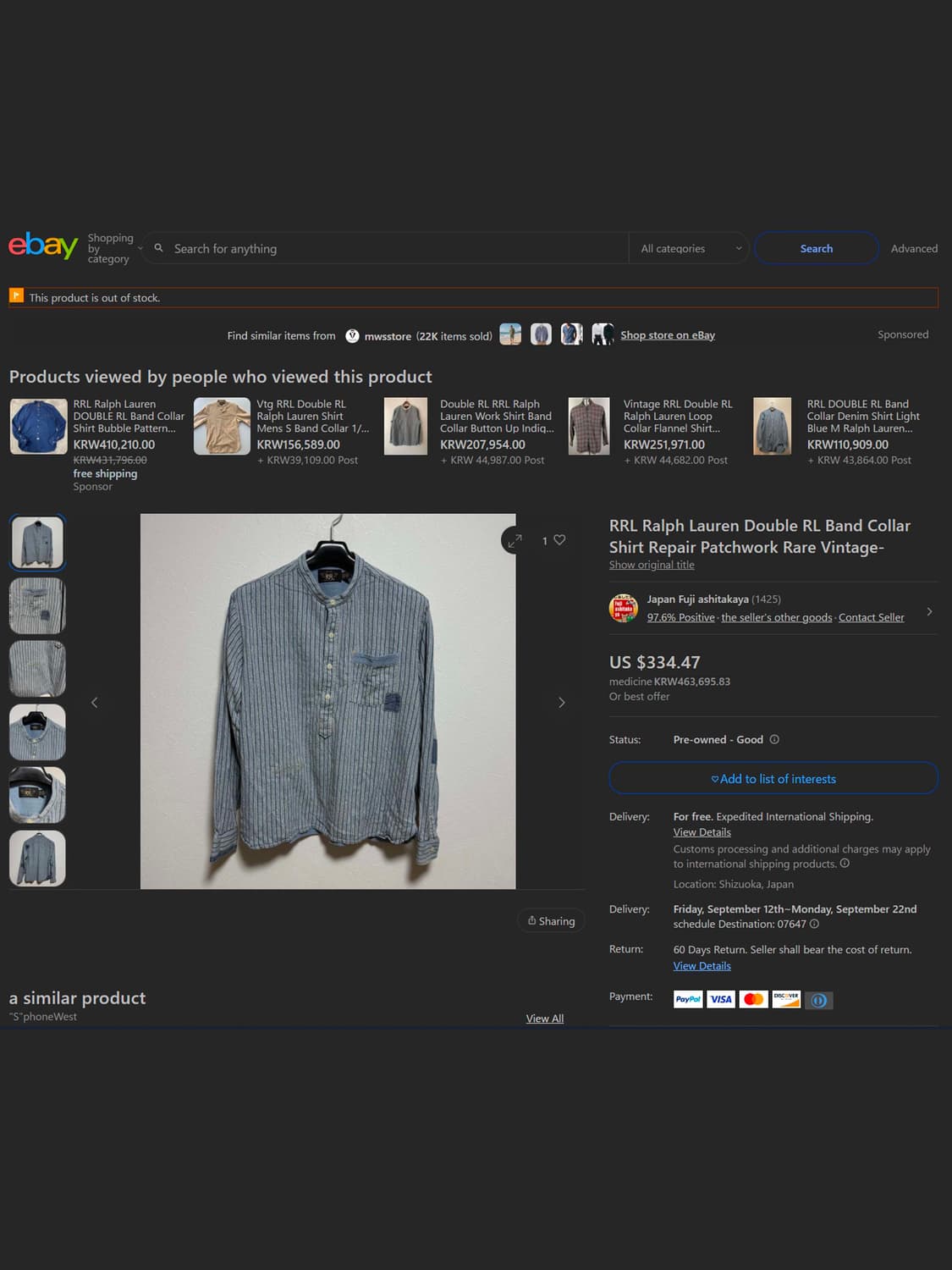Click the PayPal payment icon
This screenshot has width=952, height=1270.
pos(688,999)
